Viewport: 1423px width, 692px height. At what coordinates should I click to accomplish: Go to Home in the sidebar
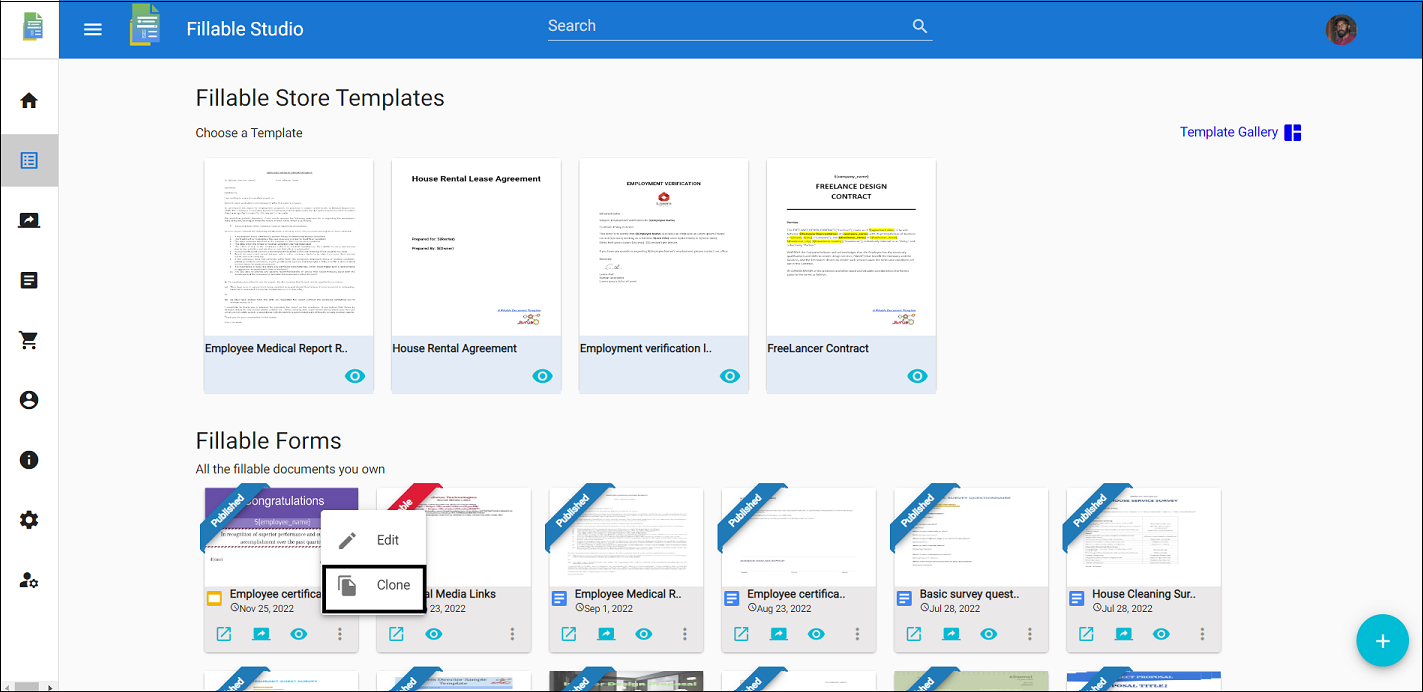tap(29, 100)
